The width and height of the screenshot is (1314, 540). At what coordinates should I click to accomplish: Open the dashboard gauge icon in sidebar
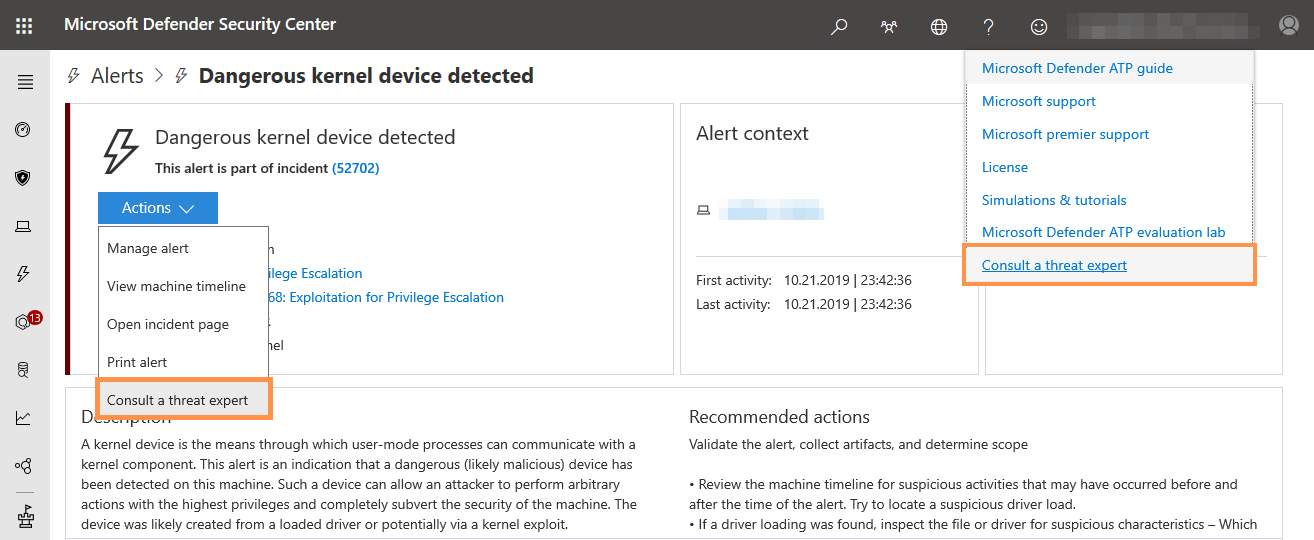tap(24, 130)
